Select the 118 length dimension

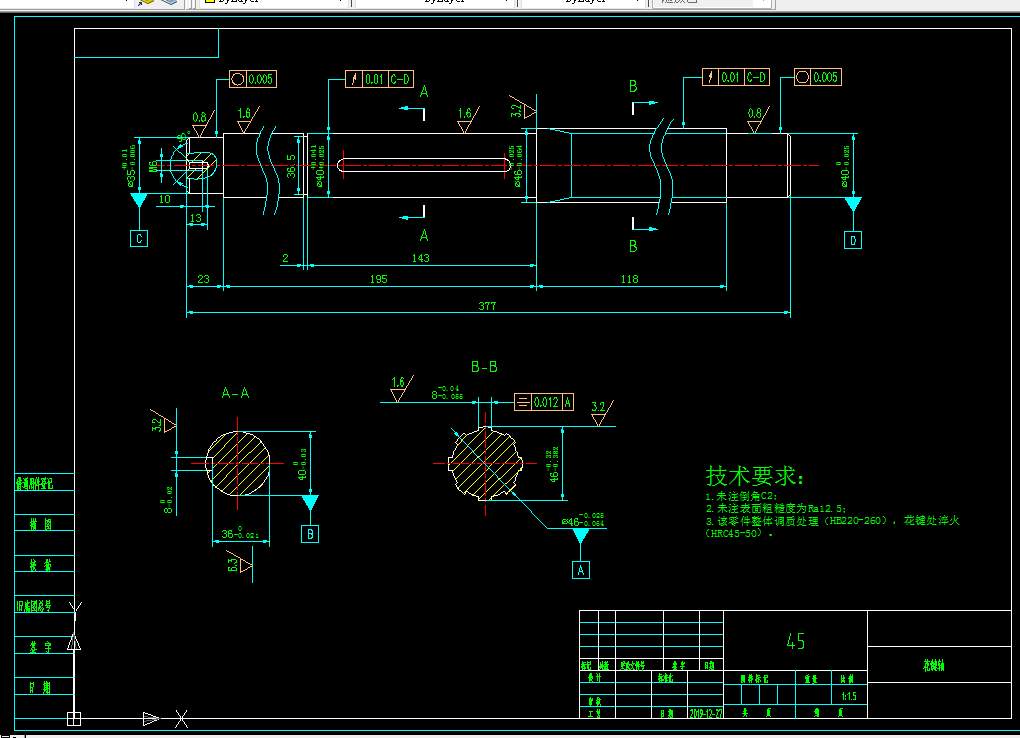[x=630, y=279]
